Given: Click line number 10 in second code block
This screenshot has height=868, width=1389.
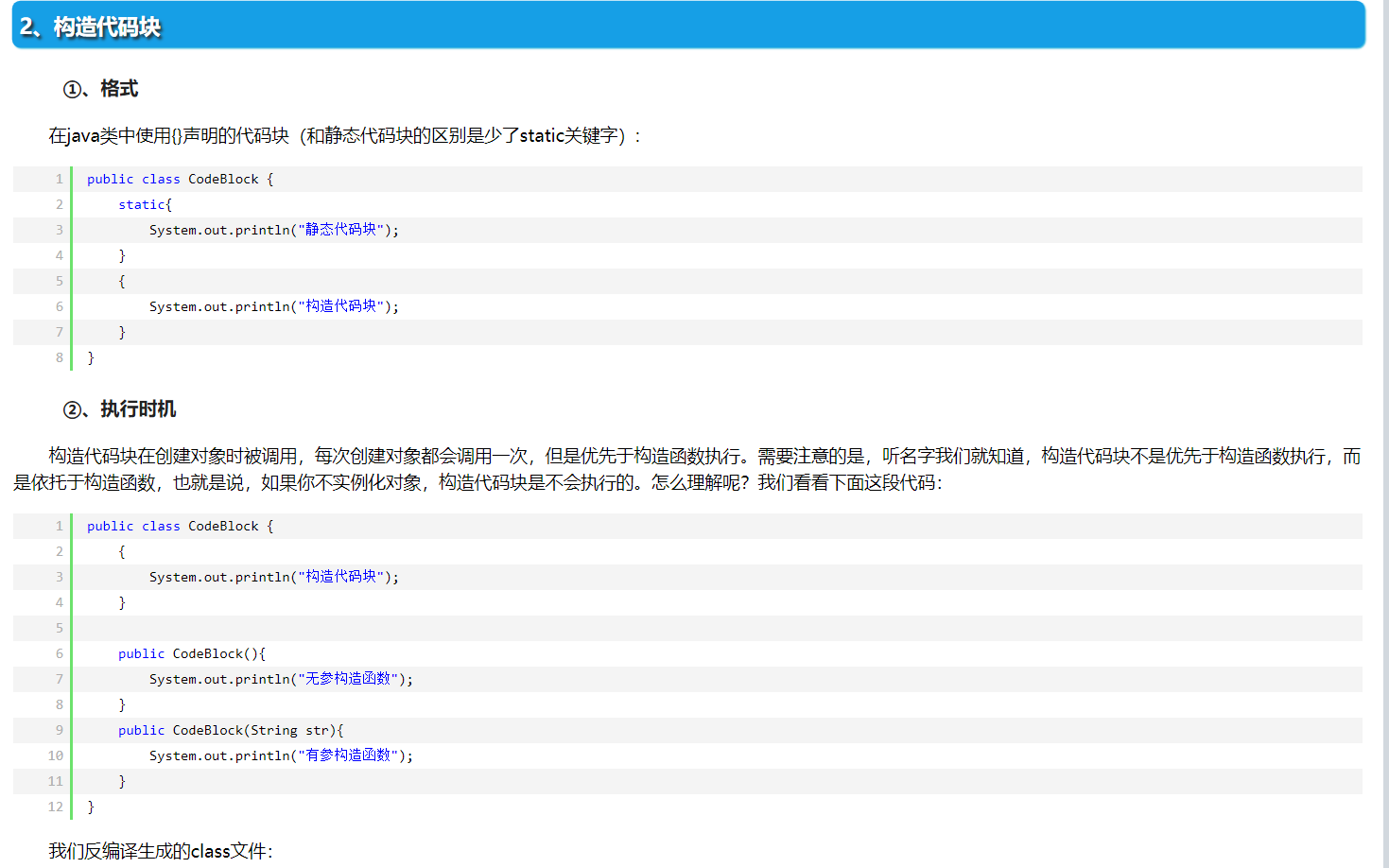Looking at the screenshot, I should 56,755.
